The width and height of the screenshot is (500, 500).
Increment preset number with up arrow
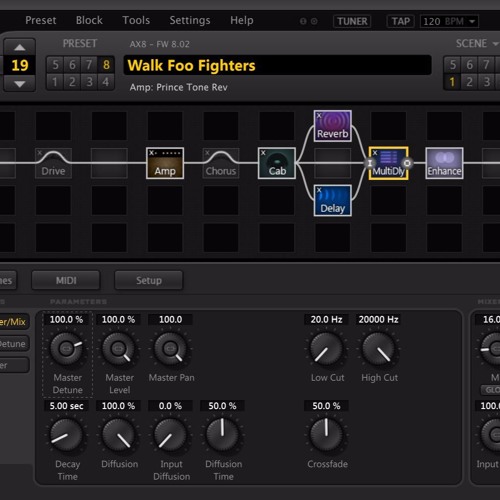[20, 47]
